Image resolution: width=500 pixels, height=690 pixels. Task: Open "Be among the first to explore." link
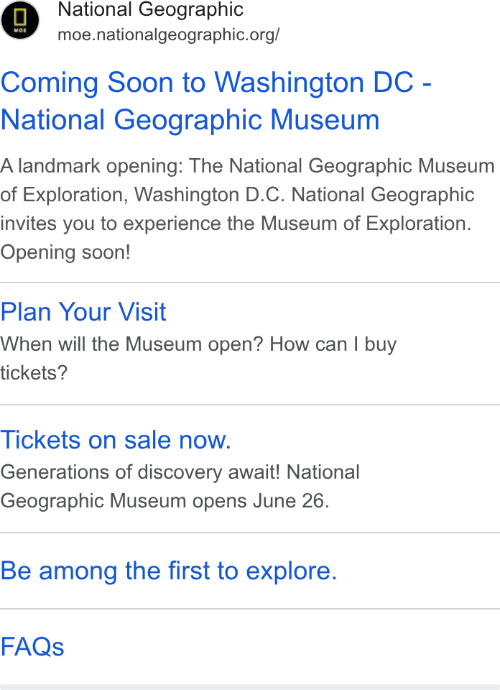click(x=169, y=571)
